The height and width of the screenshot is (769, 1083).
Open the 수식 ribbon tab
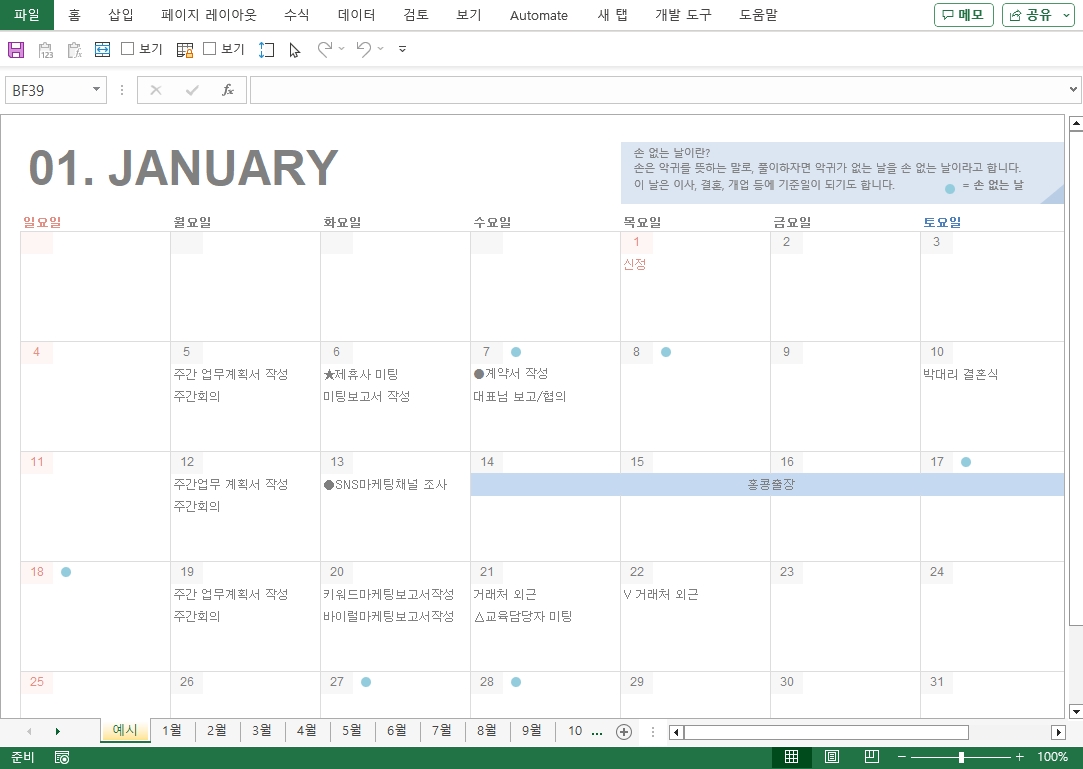pyautogui.click(x=297, y=15)
